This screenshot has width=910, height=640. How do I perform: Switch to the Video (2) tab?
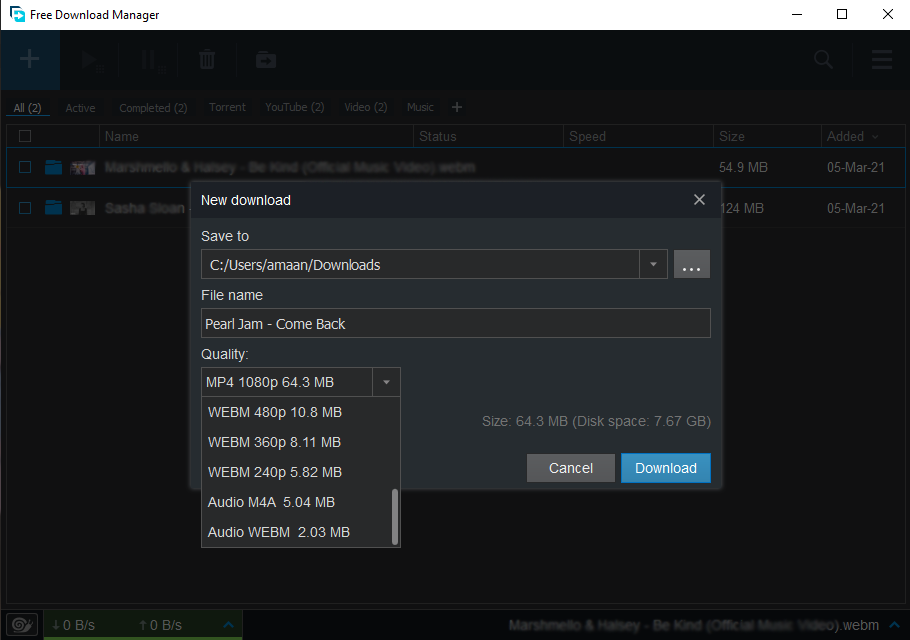tap(366, 107)
